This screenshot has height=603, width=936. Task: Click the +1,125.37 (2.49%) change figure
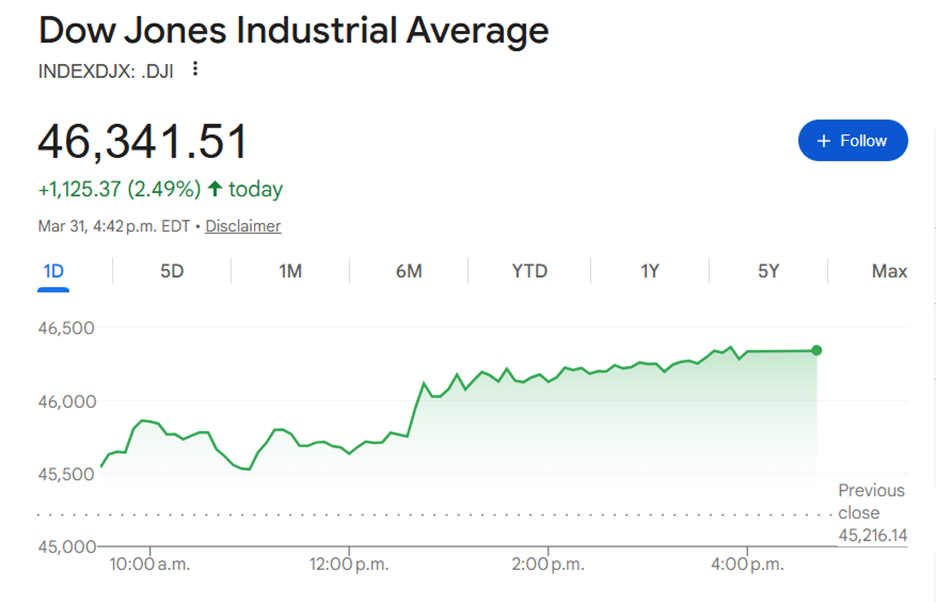click(x=119, y=189)
